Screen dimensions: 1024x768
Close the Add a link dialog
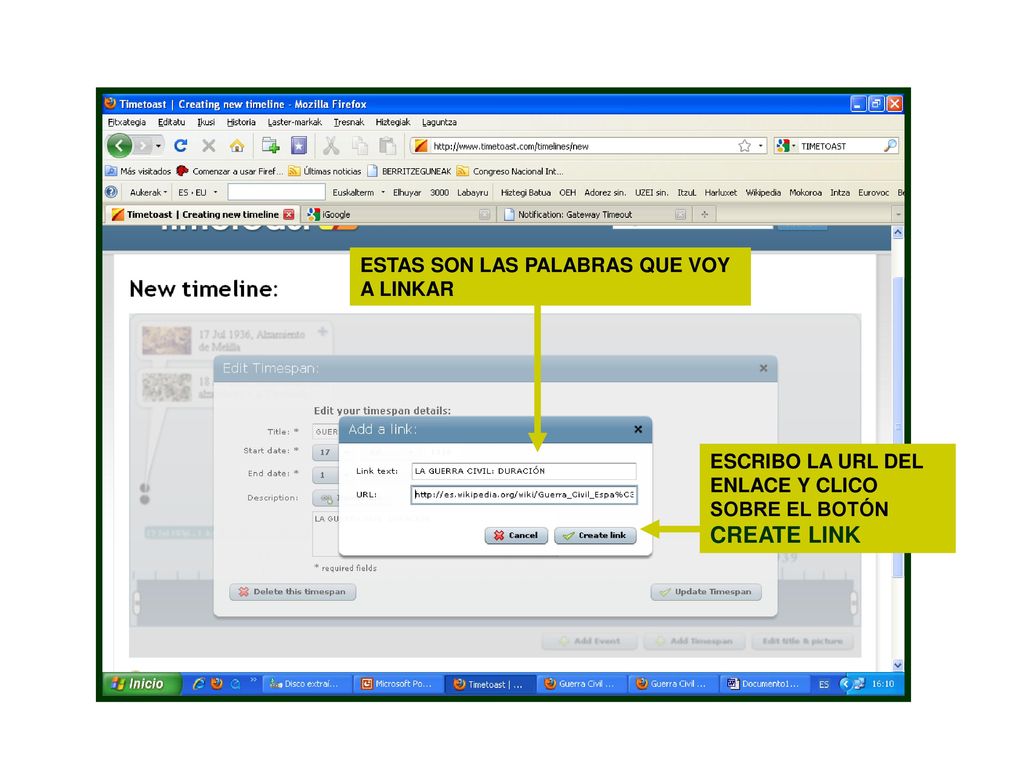638,429
